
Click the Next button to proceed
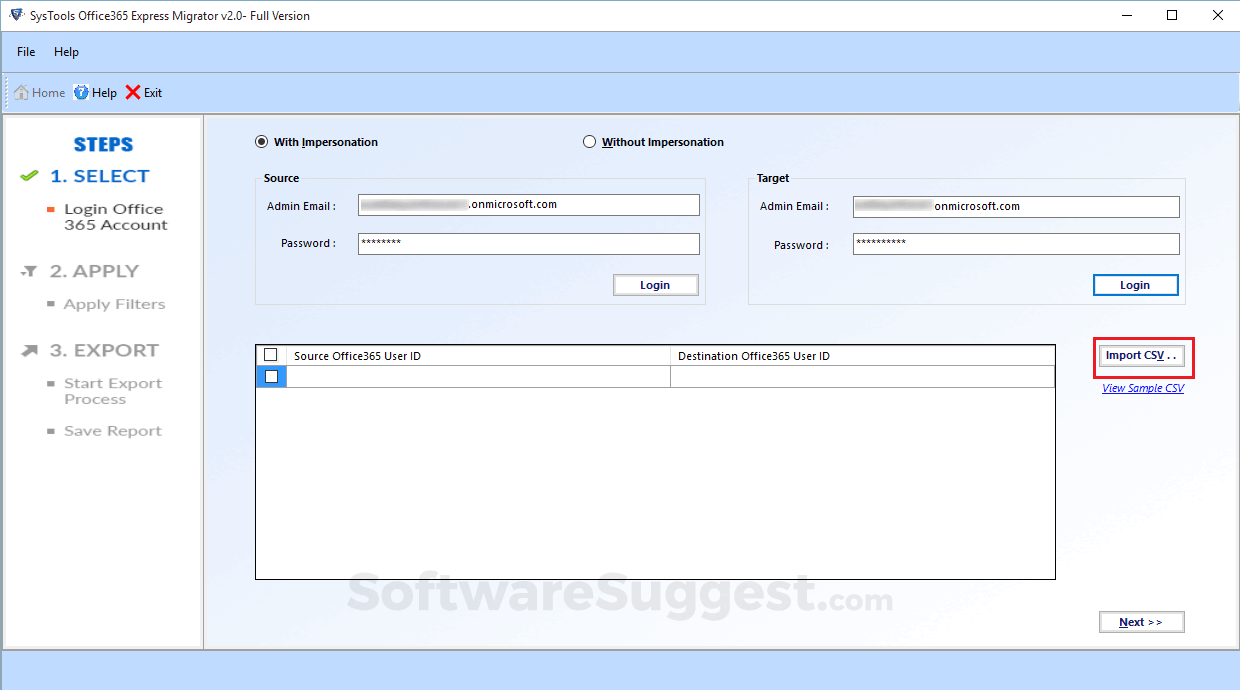pyautogui.click(x=1141, y=621)
